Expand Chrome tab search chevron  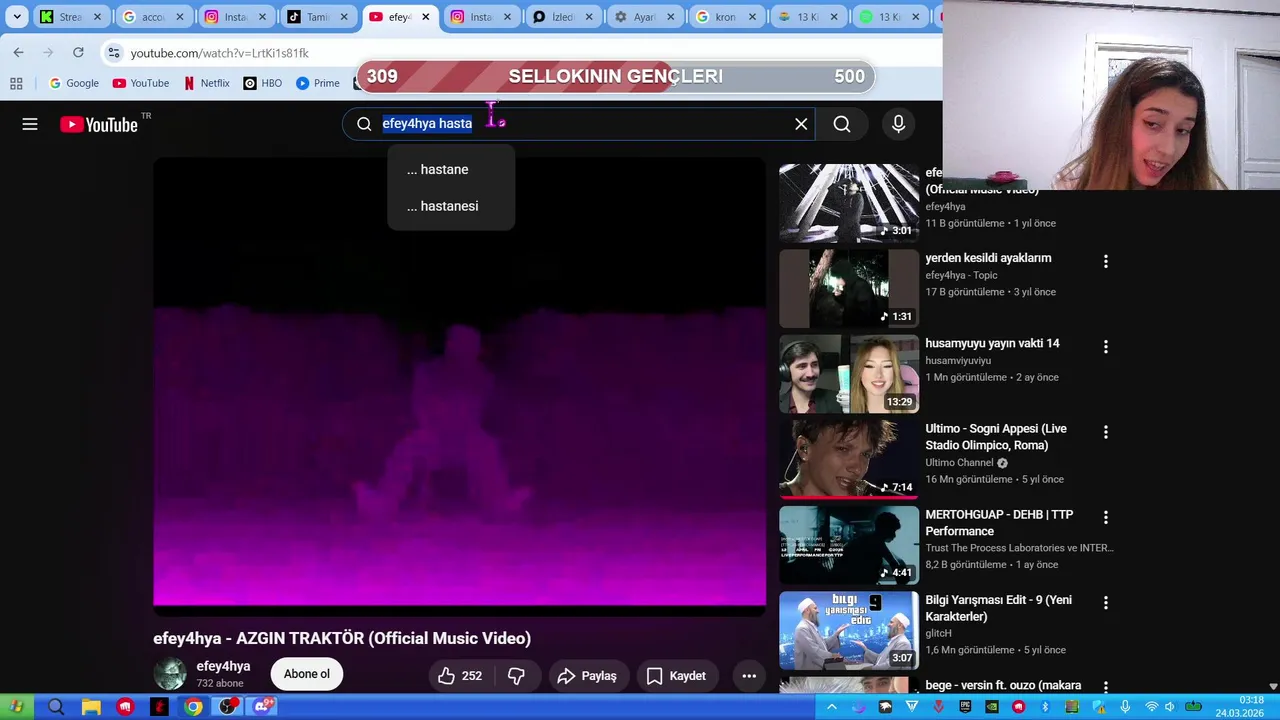[17, 17]
